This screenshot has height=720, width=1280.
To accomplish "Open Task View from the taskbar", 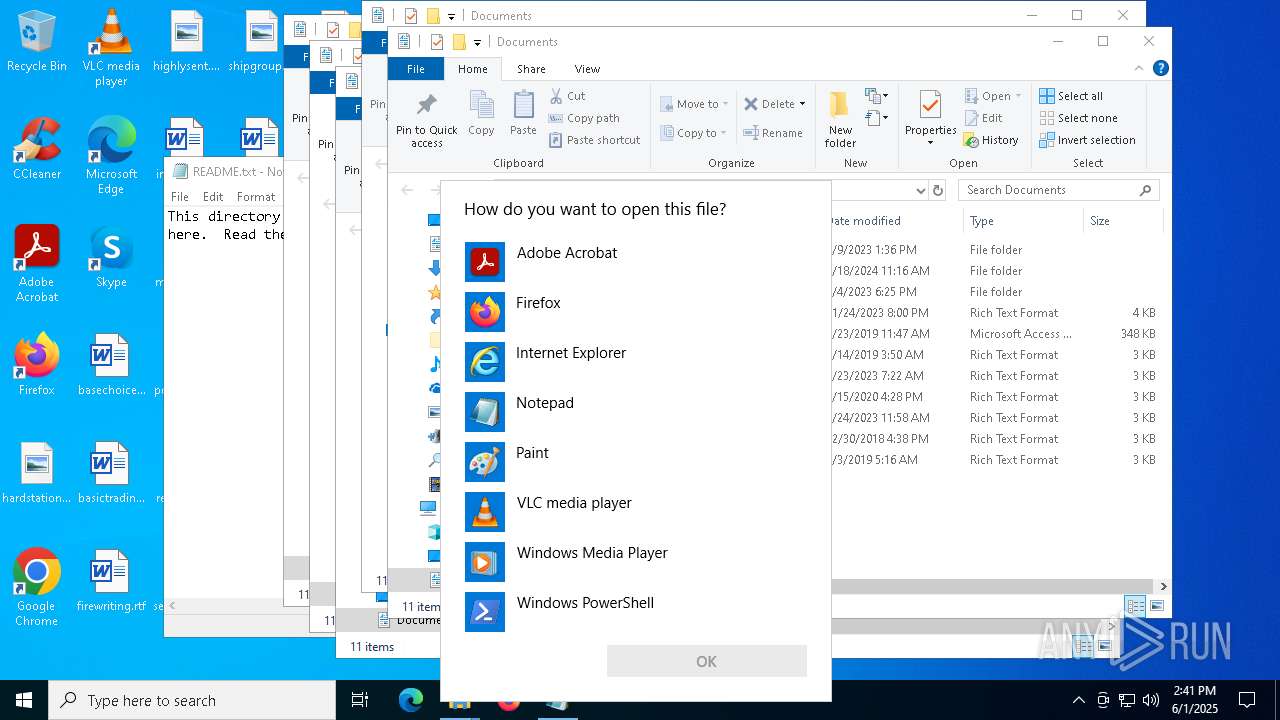I will tap(360, 700).
